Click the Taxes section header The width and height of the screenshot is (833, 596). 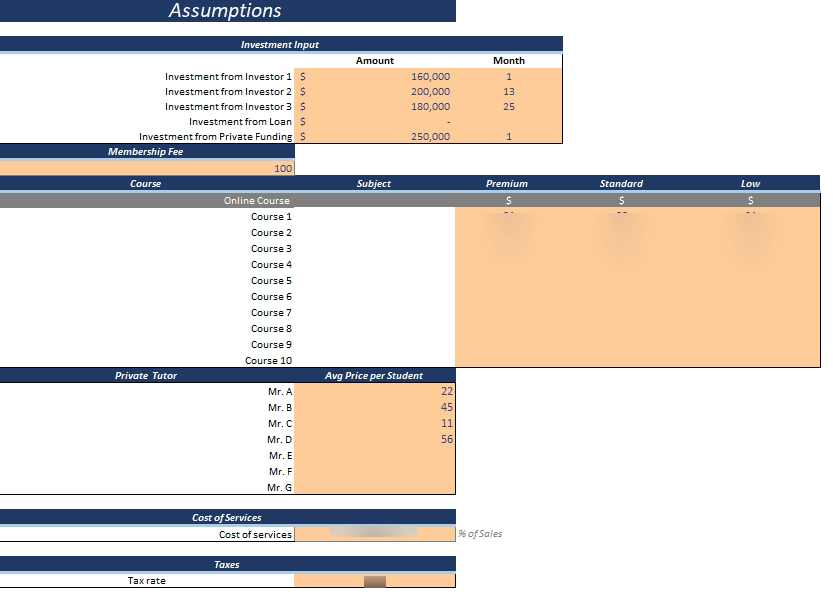(x=227, y=565)
